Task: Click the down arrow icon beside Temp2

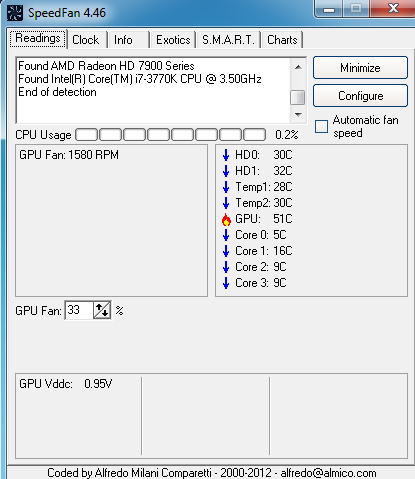Action: click(x=226, y=203)
